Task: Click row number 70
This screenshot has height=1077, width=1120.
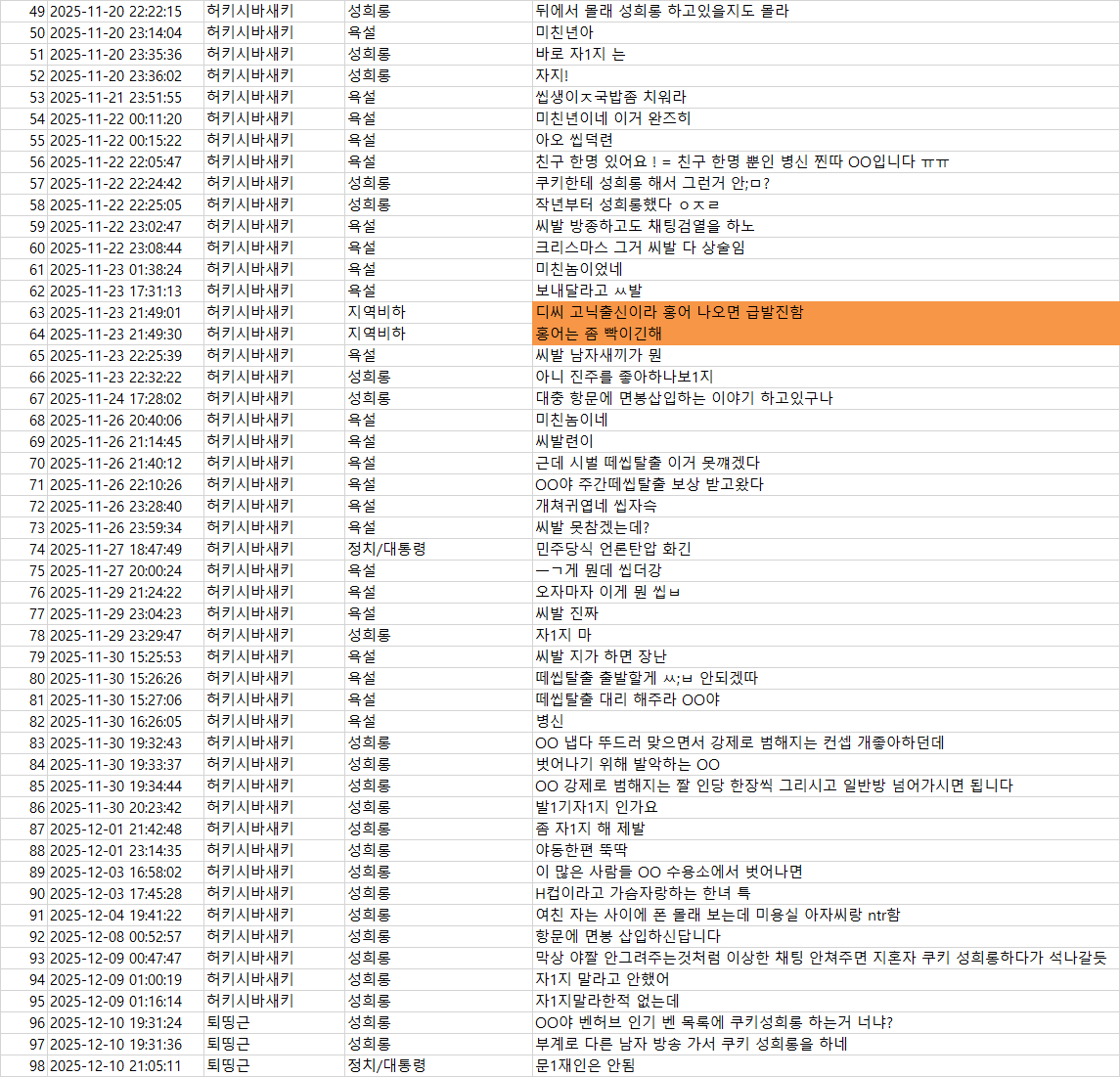Action: pyautogui.click(x=24, y=463)
